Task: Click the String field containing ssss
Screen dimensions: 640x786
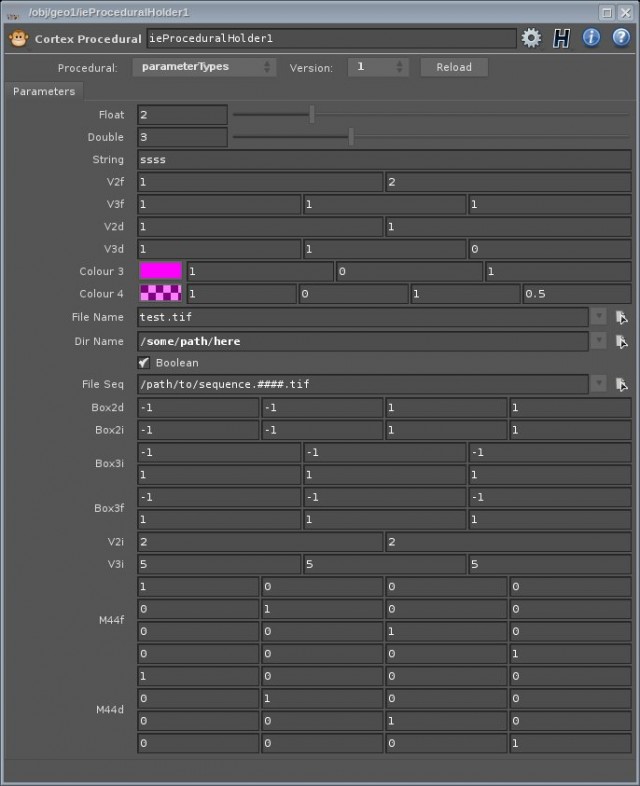Action: point(384,159)
